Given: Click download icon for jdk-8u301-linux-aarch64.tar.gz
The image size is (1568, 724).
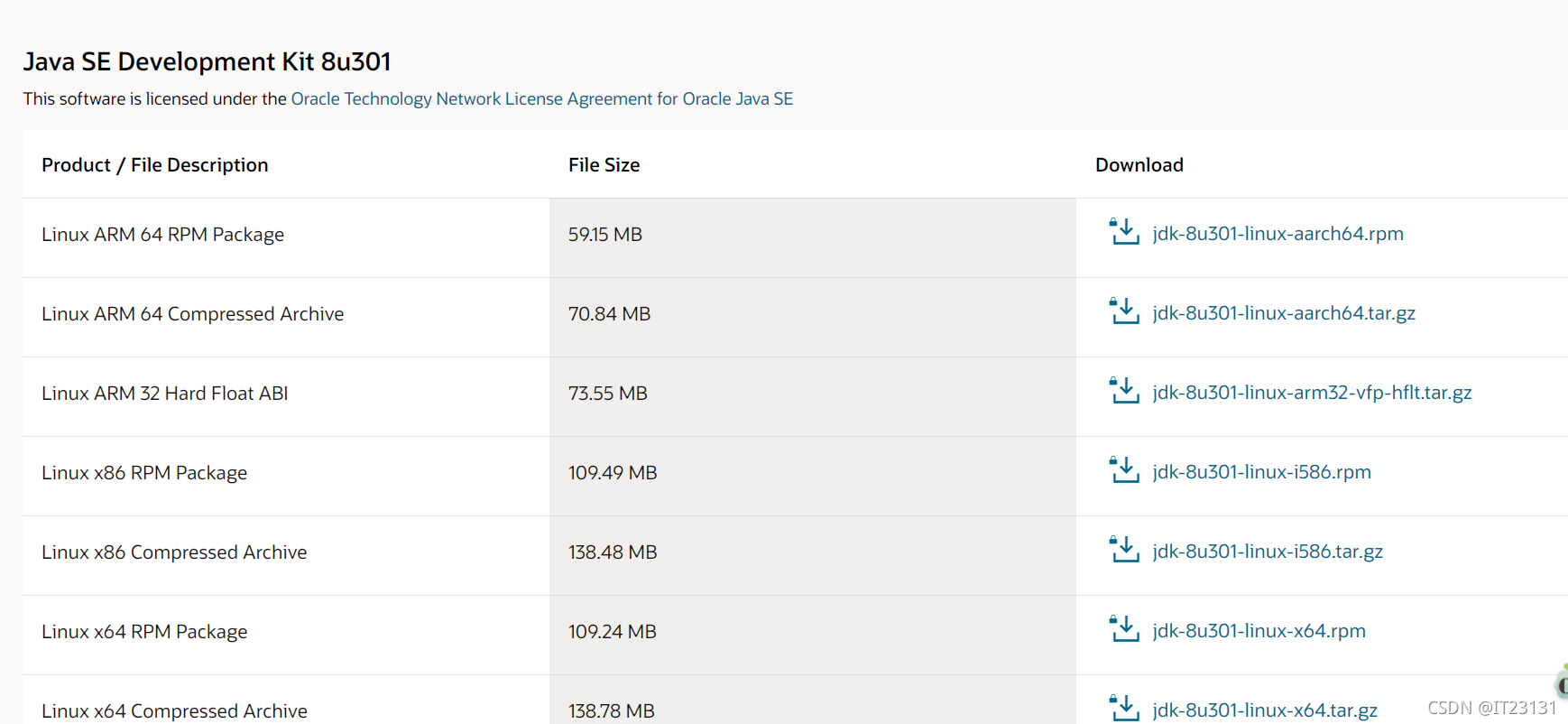Looking at the screenshot, I should pyautogui.click(x=1124, y=311).
